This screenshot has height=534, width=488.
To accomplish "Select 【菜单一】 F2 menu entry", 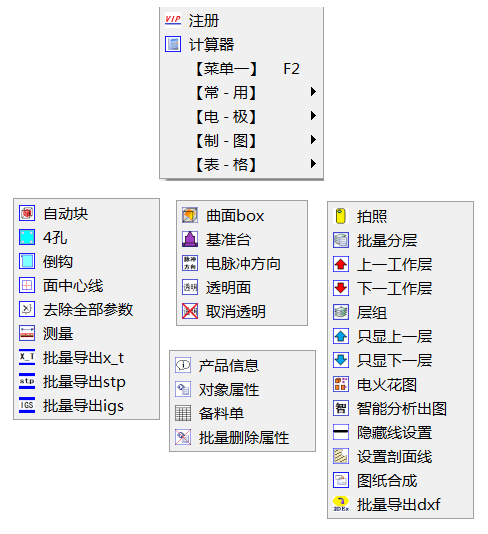I will click(241, 68).
